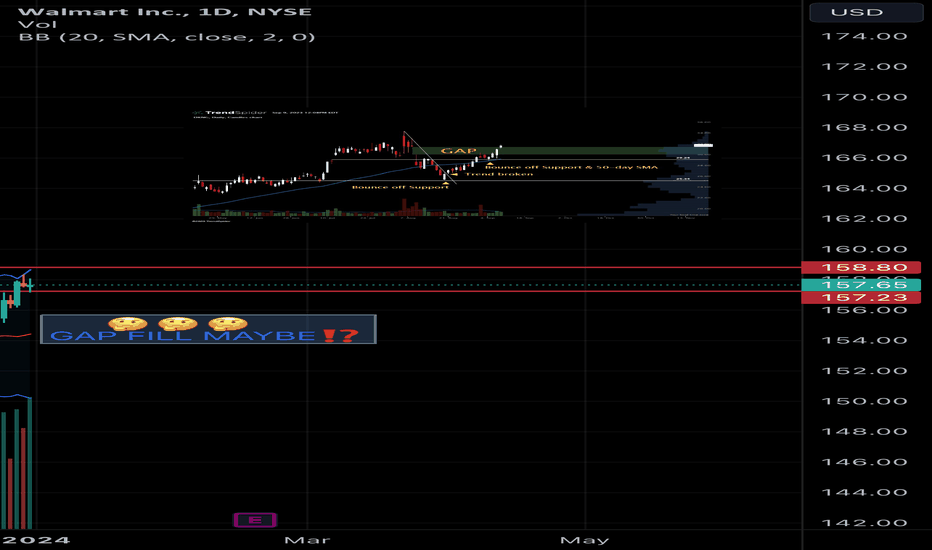The width and height of the screenshot is (932, 550).
Task: Select the GAP FILL MAYBE text box
Action: 208,329
